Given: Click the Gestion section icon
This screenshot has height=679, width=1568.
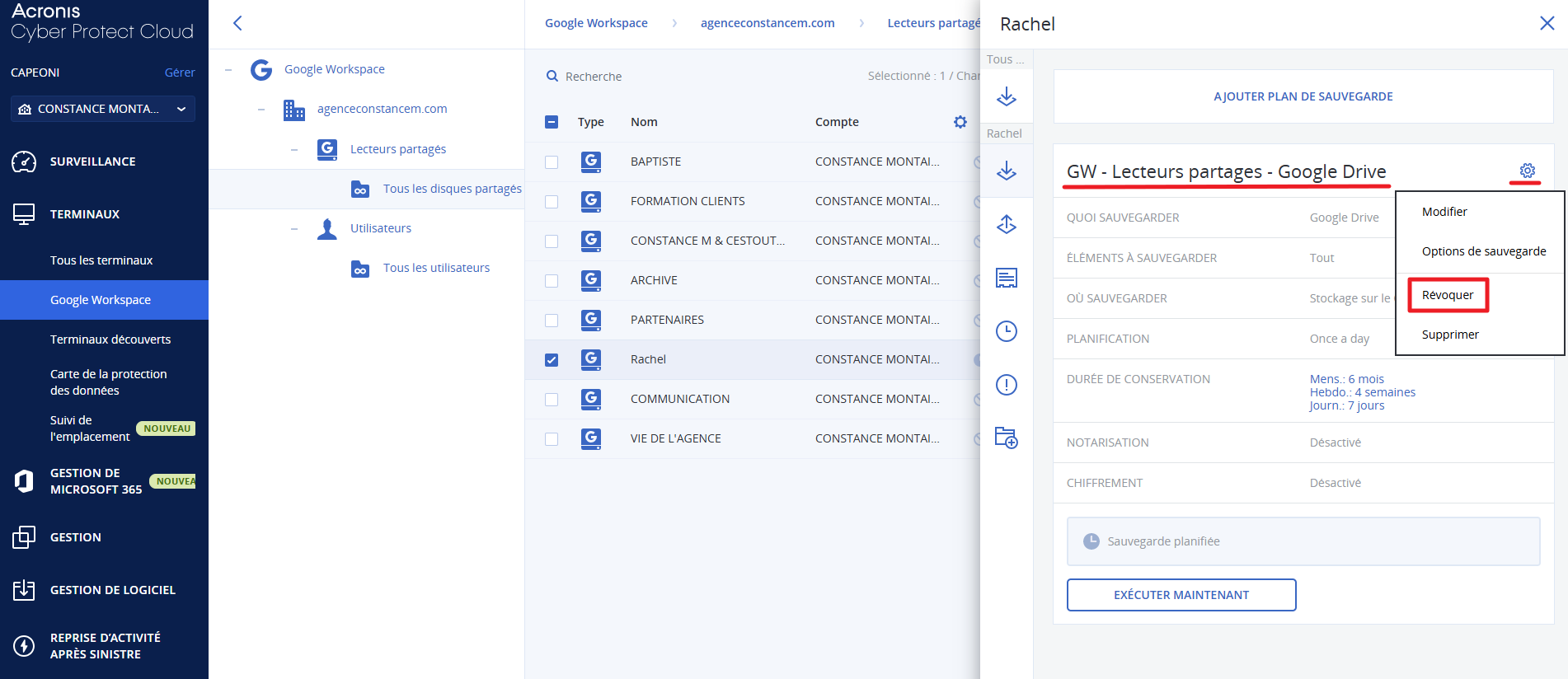Looking at the screenshot, I should (24, 537).
